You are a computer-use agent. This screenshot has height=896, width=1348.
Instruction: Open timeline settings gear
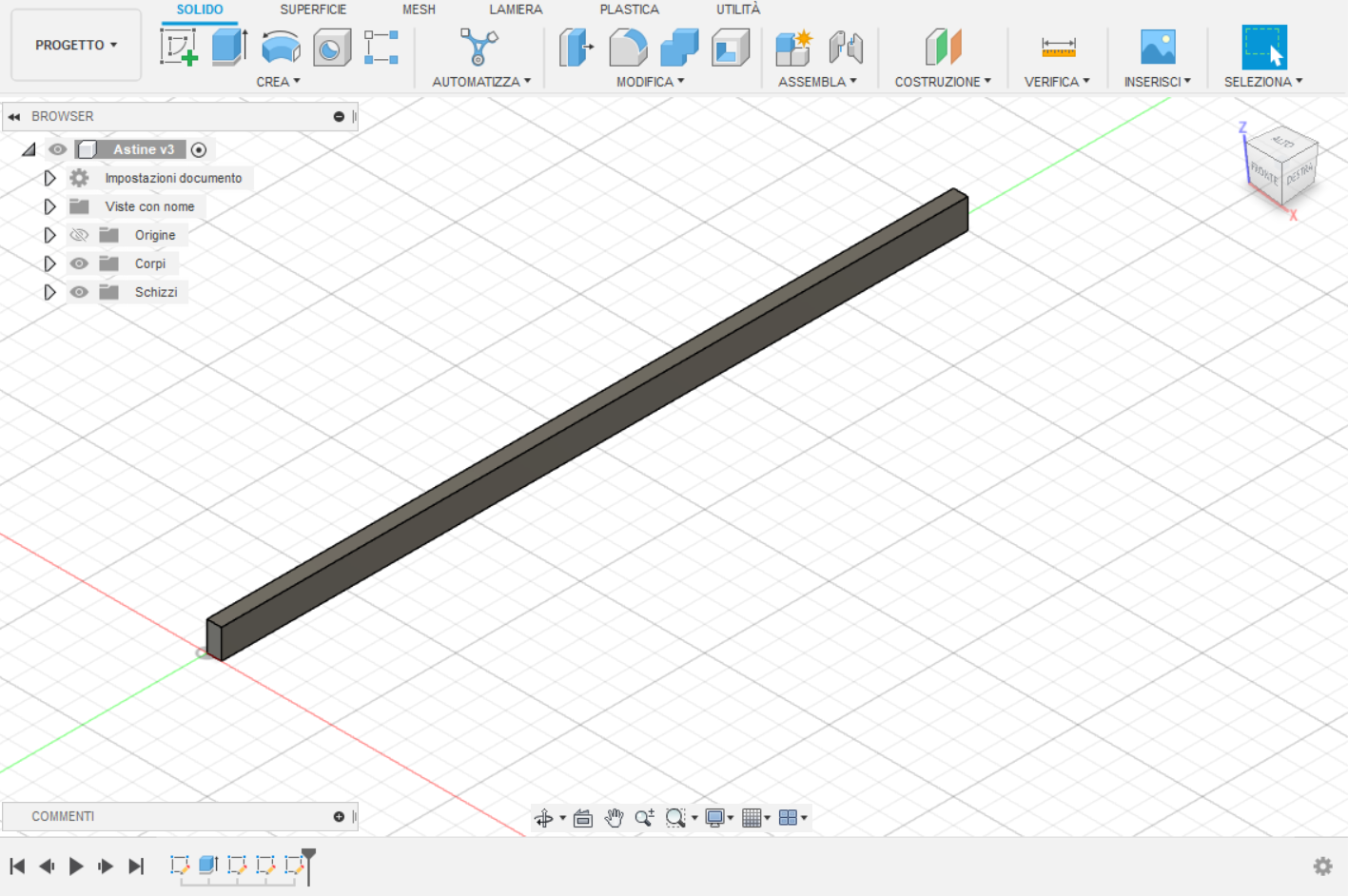tap(1322, 866)
